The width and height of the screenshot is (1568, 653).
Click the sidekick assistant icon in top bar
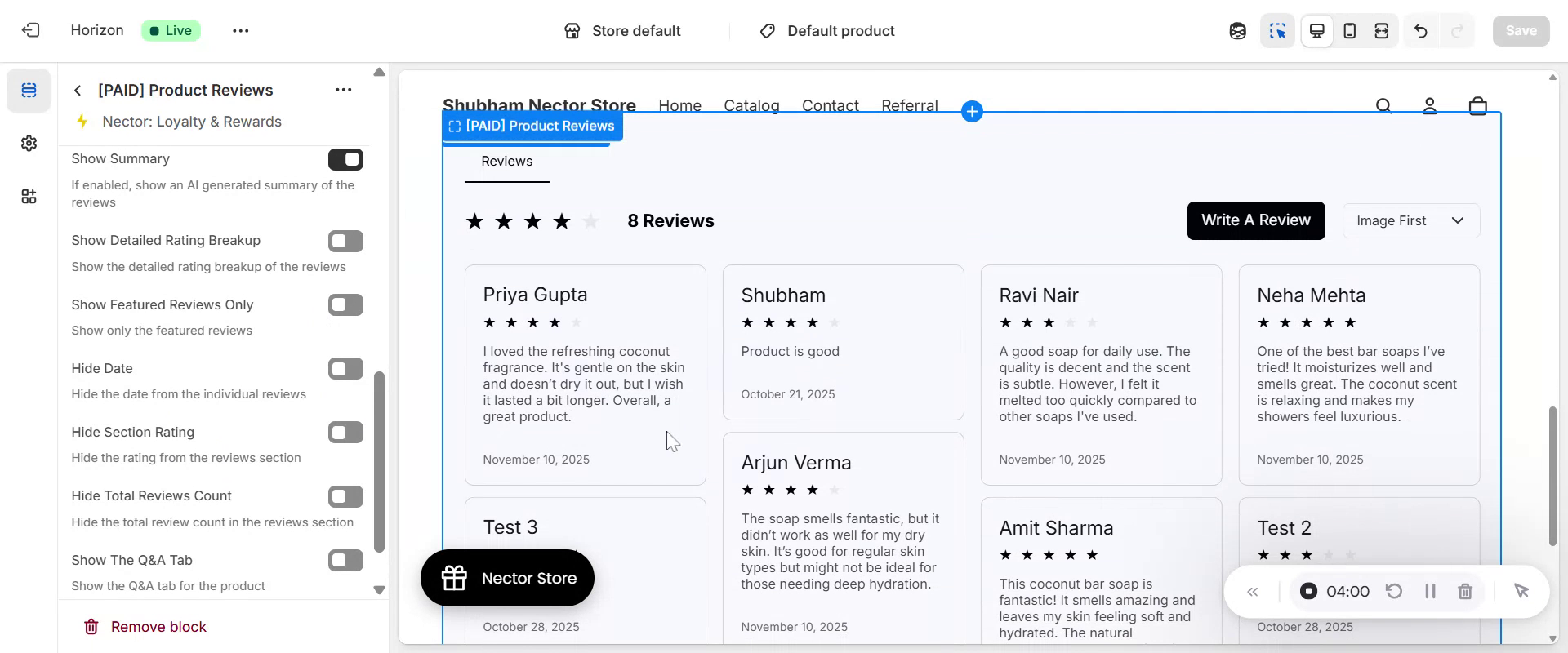click(1238, 31)
